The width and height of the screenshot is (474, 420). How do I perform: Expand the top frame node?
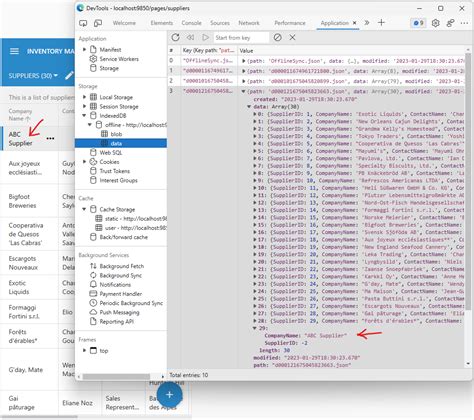pos(84,350)
